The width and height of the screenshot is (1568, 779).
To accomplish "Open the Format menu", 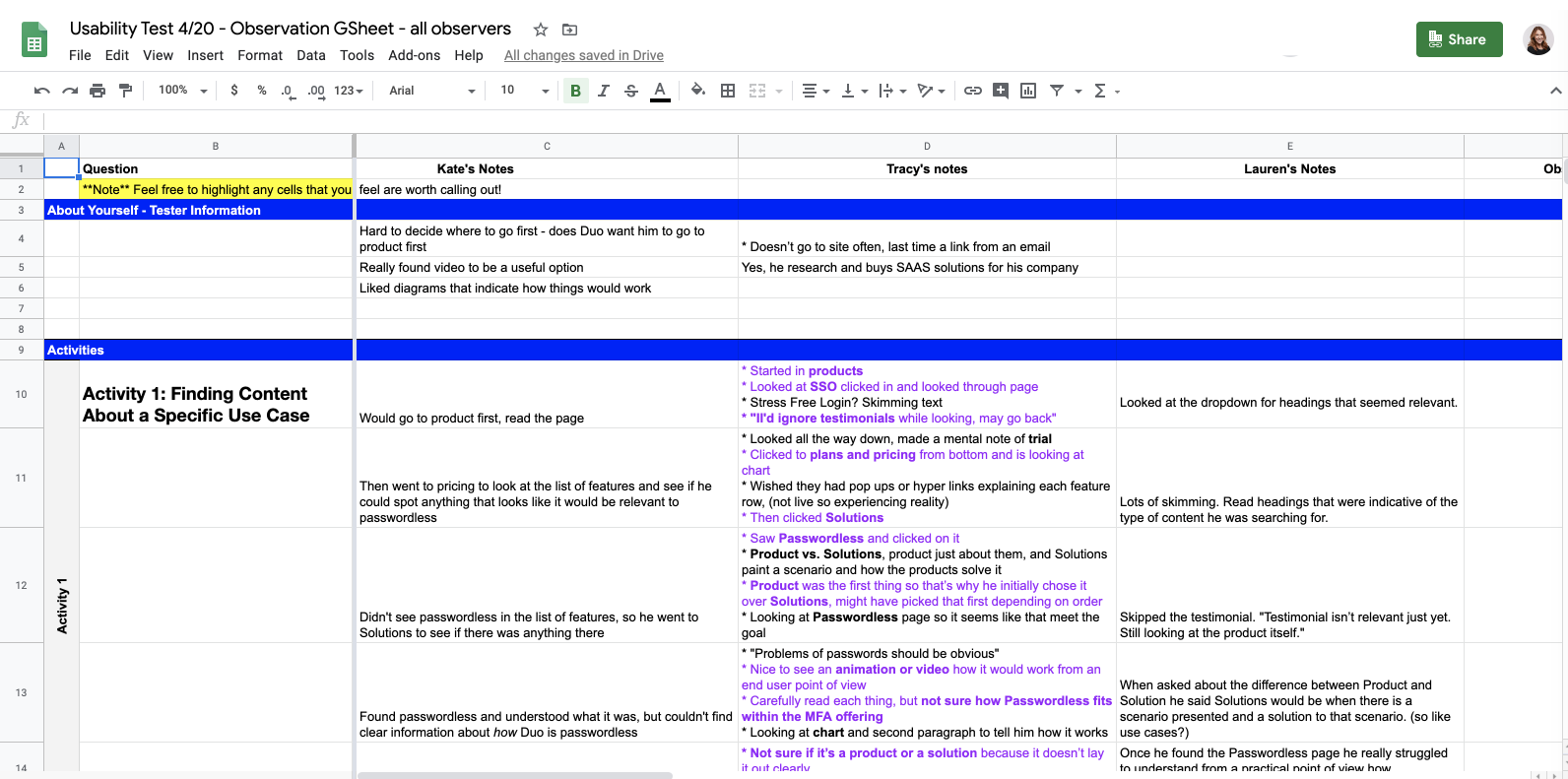I will [260, 55].
